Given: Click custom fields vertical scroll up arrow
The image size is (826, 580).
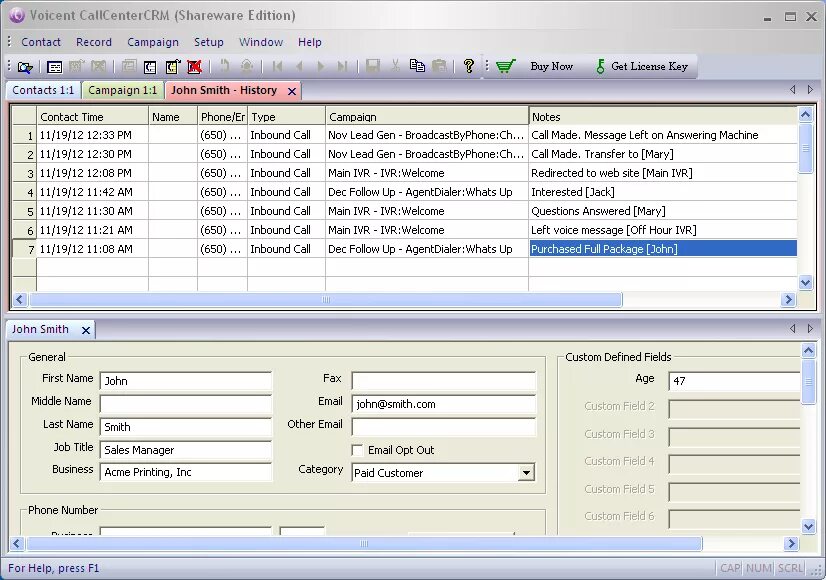Looking at the screenshot, I should 808,350.
